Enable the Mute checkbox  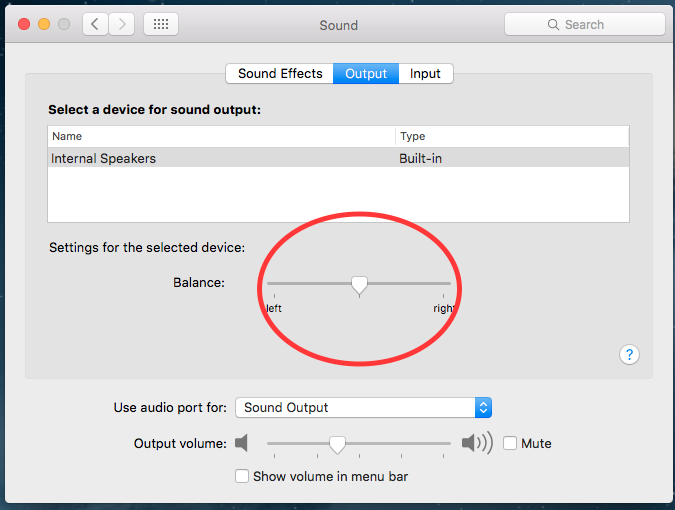(x=510, y=443)
